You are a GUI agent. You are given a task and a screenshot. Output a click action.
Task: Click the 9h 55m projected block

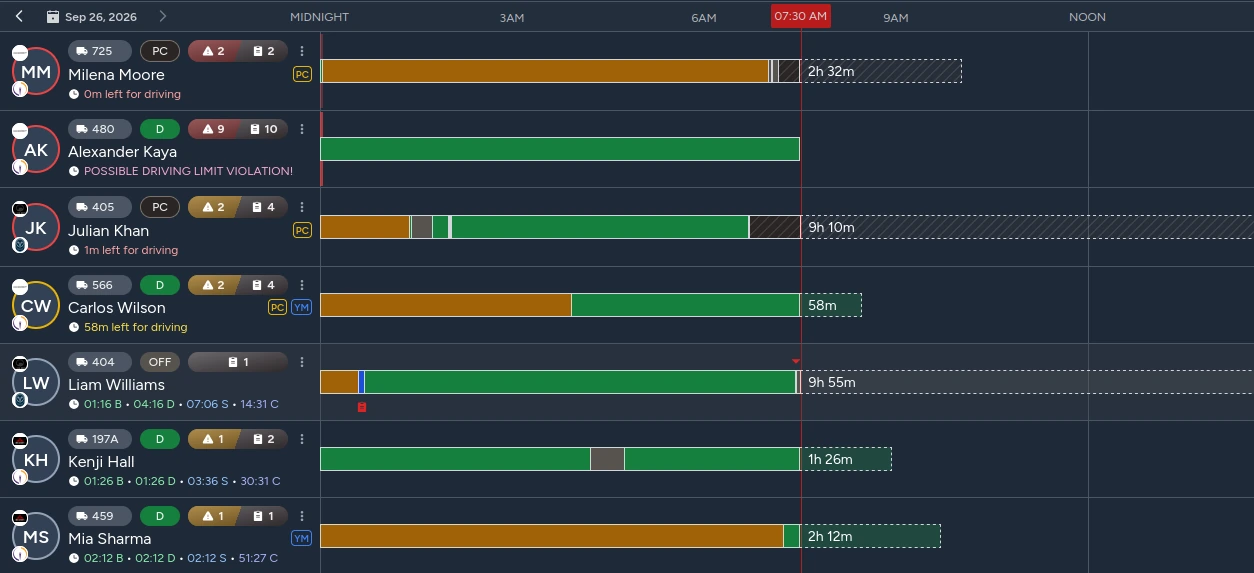pyautogui.click(x=1027, y=382)
